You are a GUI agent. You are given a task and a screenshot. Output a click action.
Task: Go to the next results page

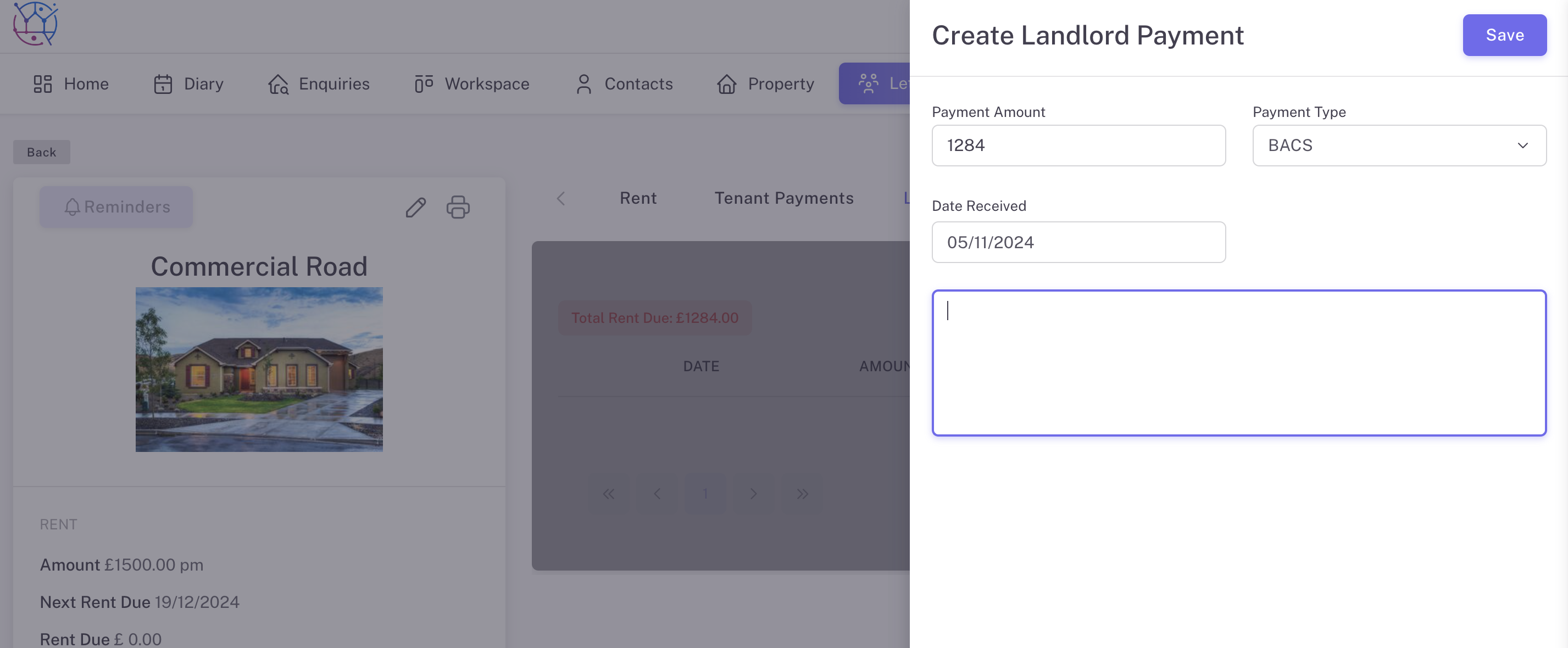point(754,494)
